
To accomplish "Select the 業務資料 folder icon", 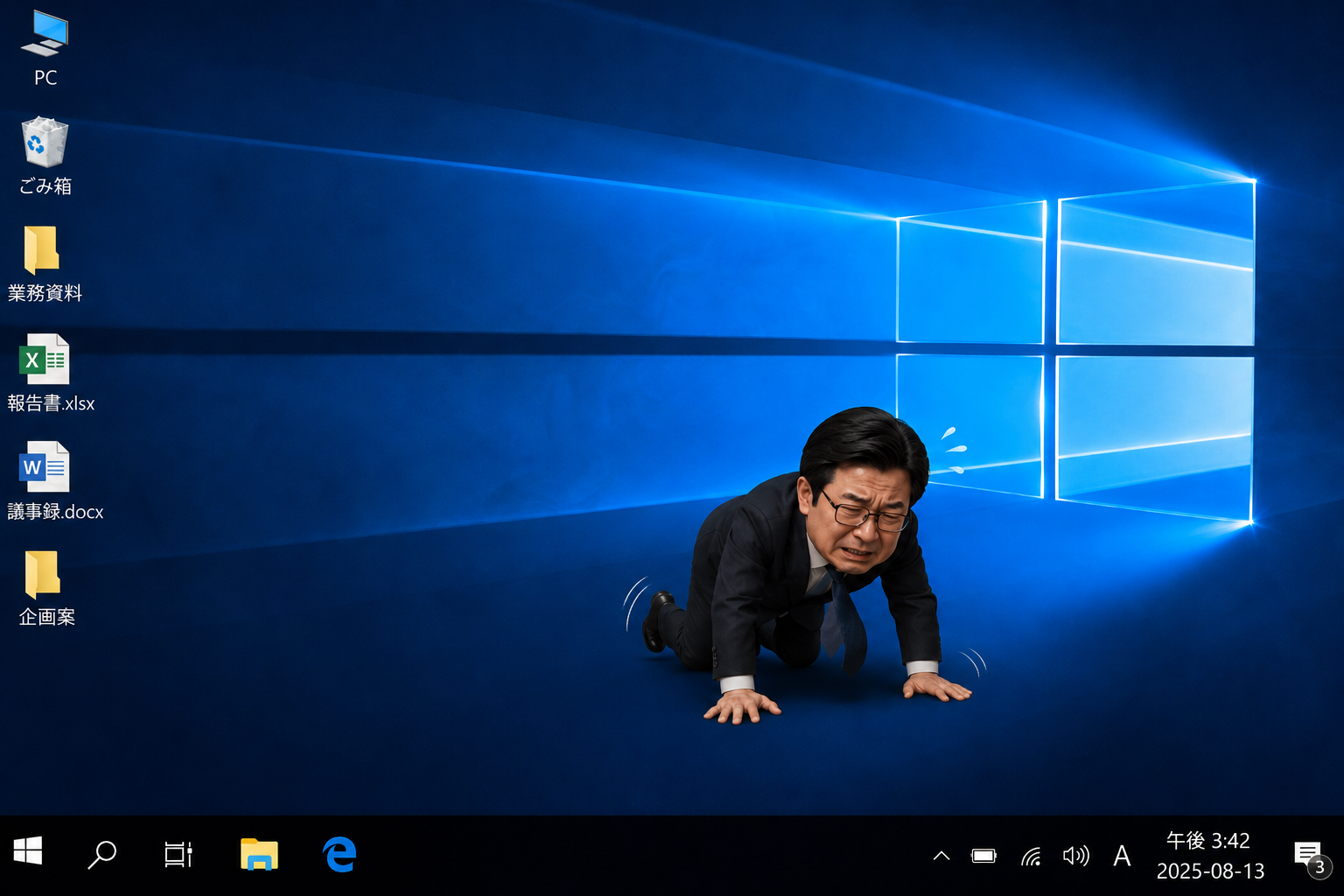I will [x=42, y=249].
